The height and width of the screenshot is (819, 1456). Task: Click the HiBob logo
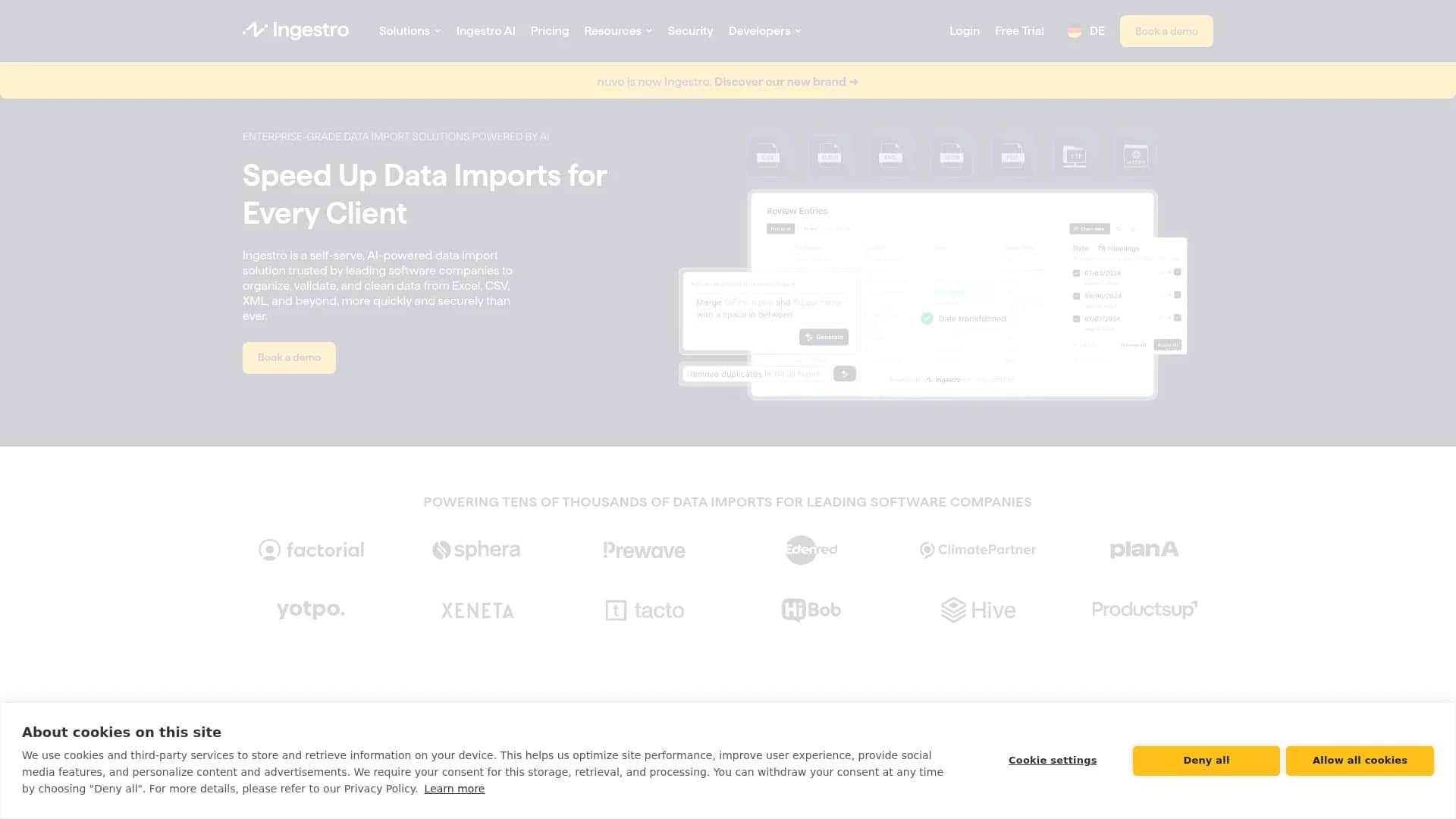pyautogui.click(x=811, y=610)
